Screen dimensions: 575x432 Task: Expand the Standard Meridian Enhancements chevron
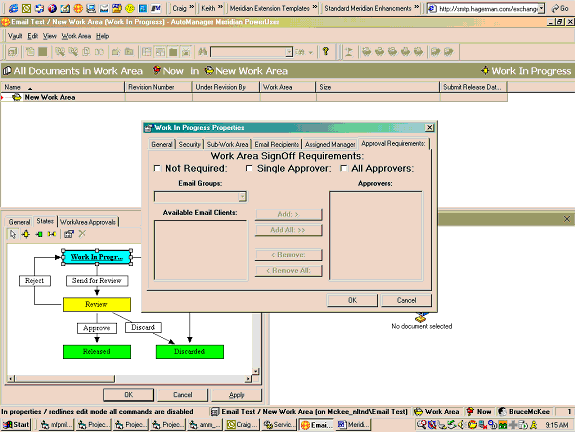417,7
